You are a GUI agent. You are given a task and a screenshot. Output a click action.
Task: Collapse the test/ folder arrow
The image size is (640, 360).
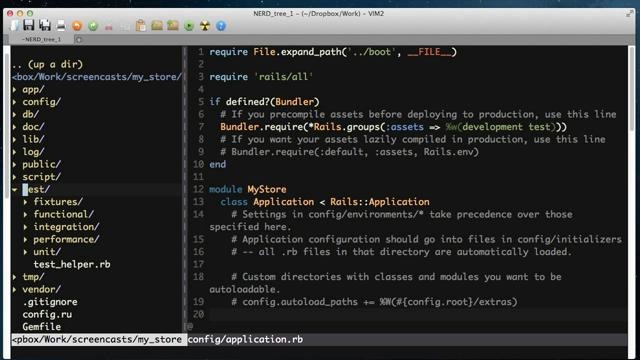click(x=15, y=189)
